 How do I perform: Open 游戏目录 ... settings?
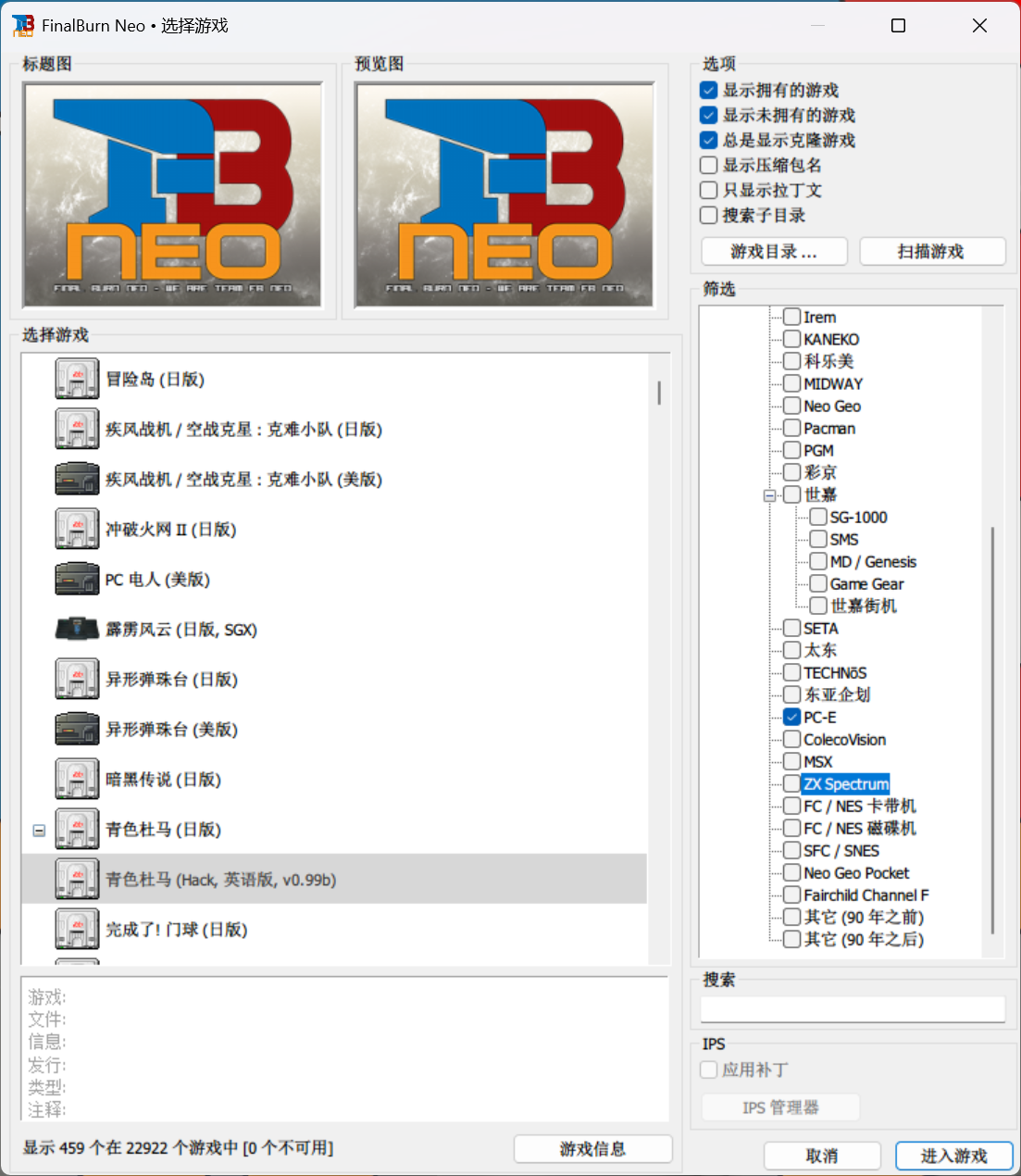(x=774, y=251)
